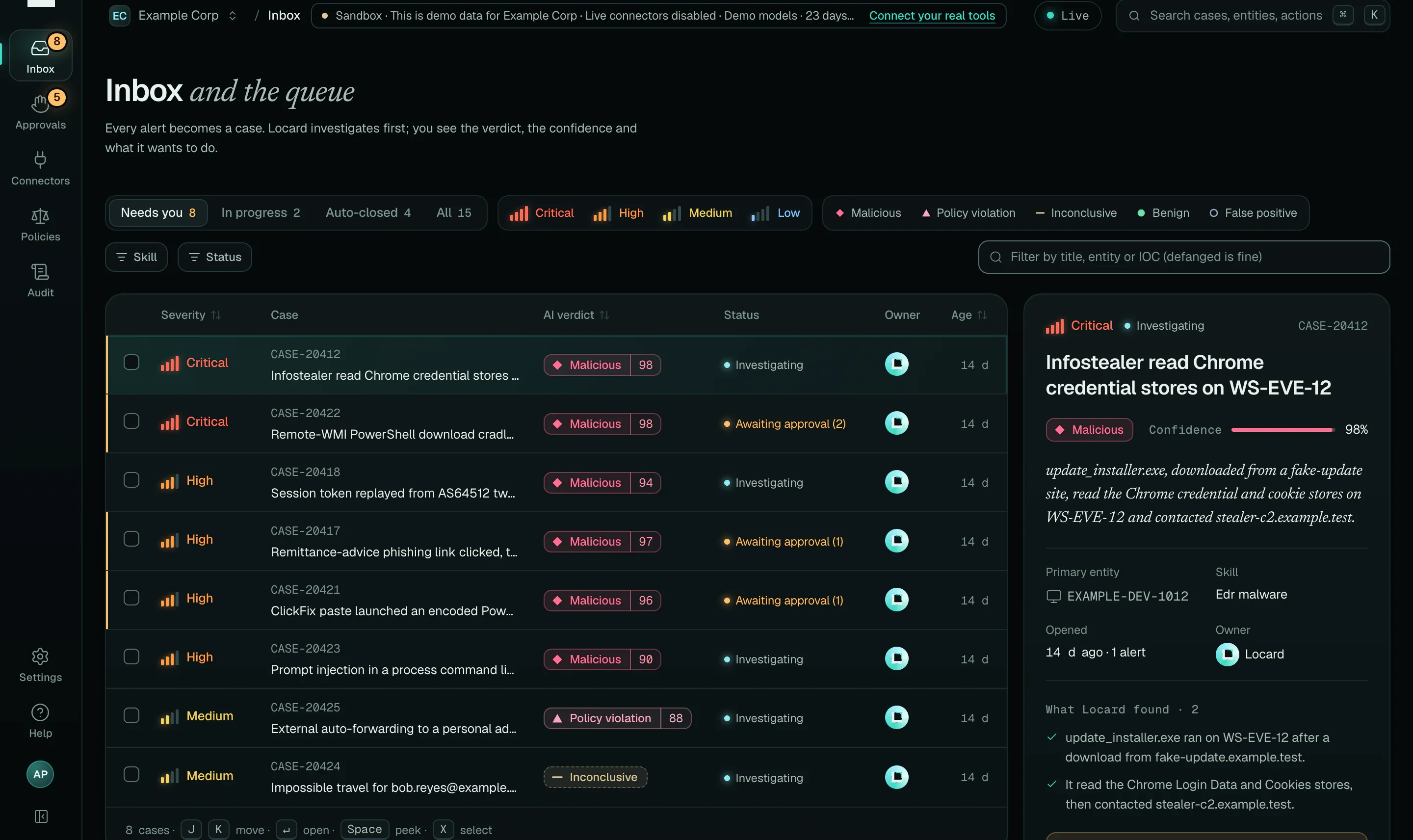Click the Connect your real tools link
Screen dimensions: 1413x840
pyautogui.click(x=932, y=16)
